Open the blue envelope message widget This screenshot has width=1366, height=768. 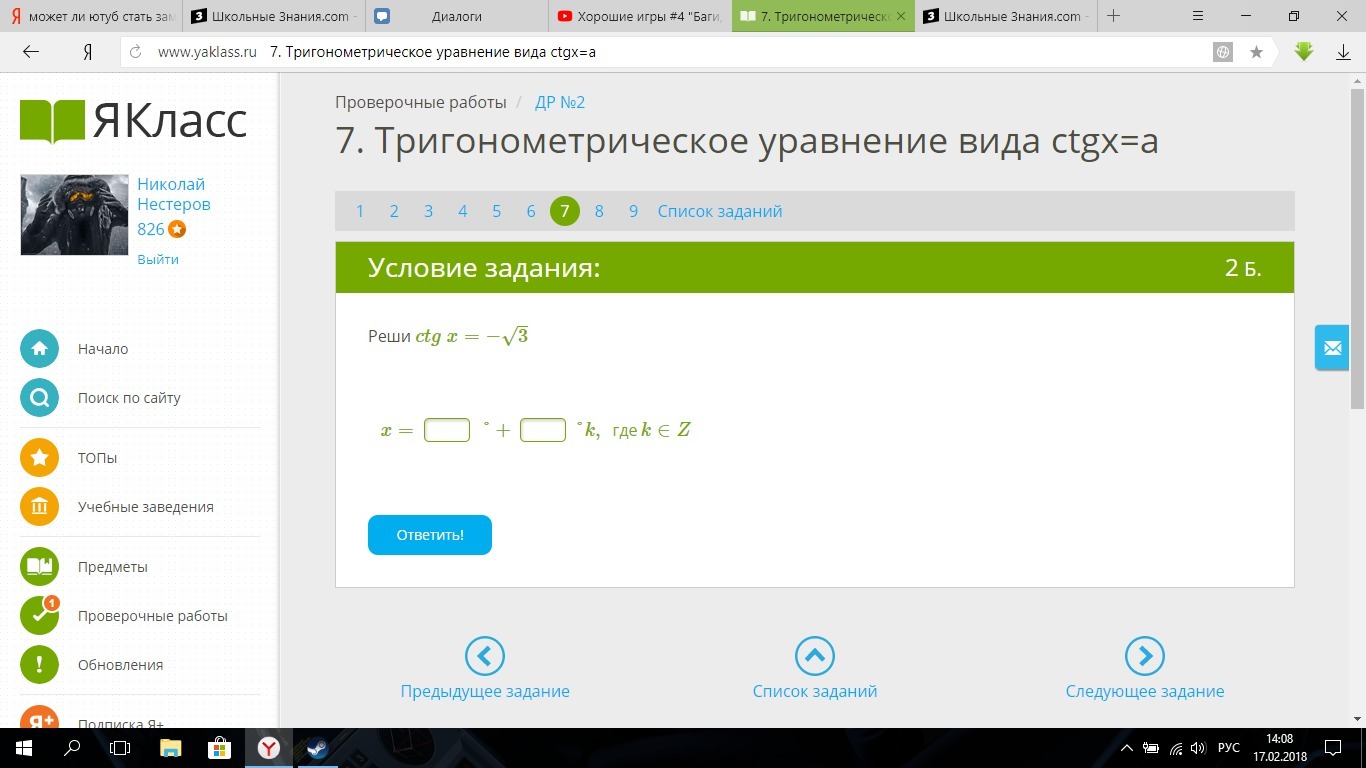pos(1332,348)
